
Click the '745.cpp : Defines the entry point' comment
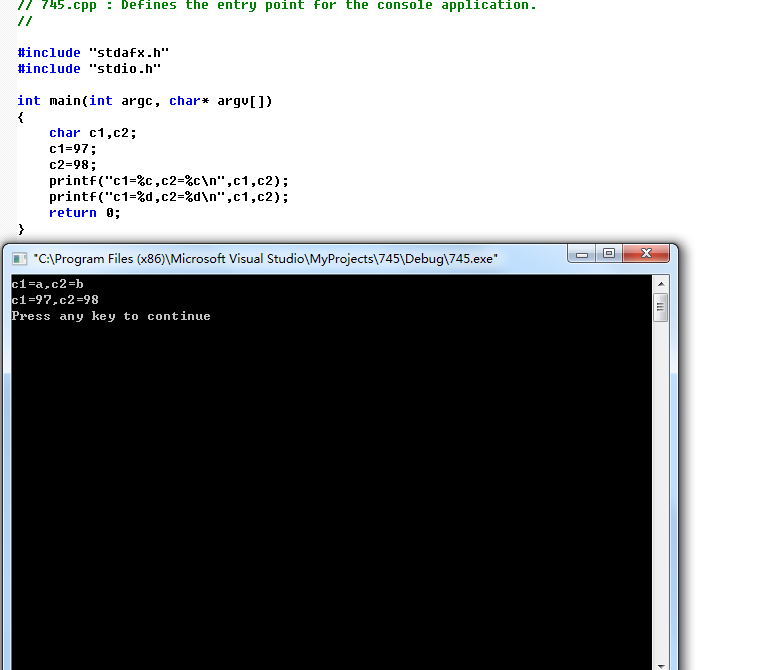pyautogui.click(x=277, y=5)
